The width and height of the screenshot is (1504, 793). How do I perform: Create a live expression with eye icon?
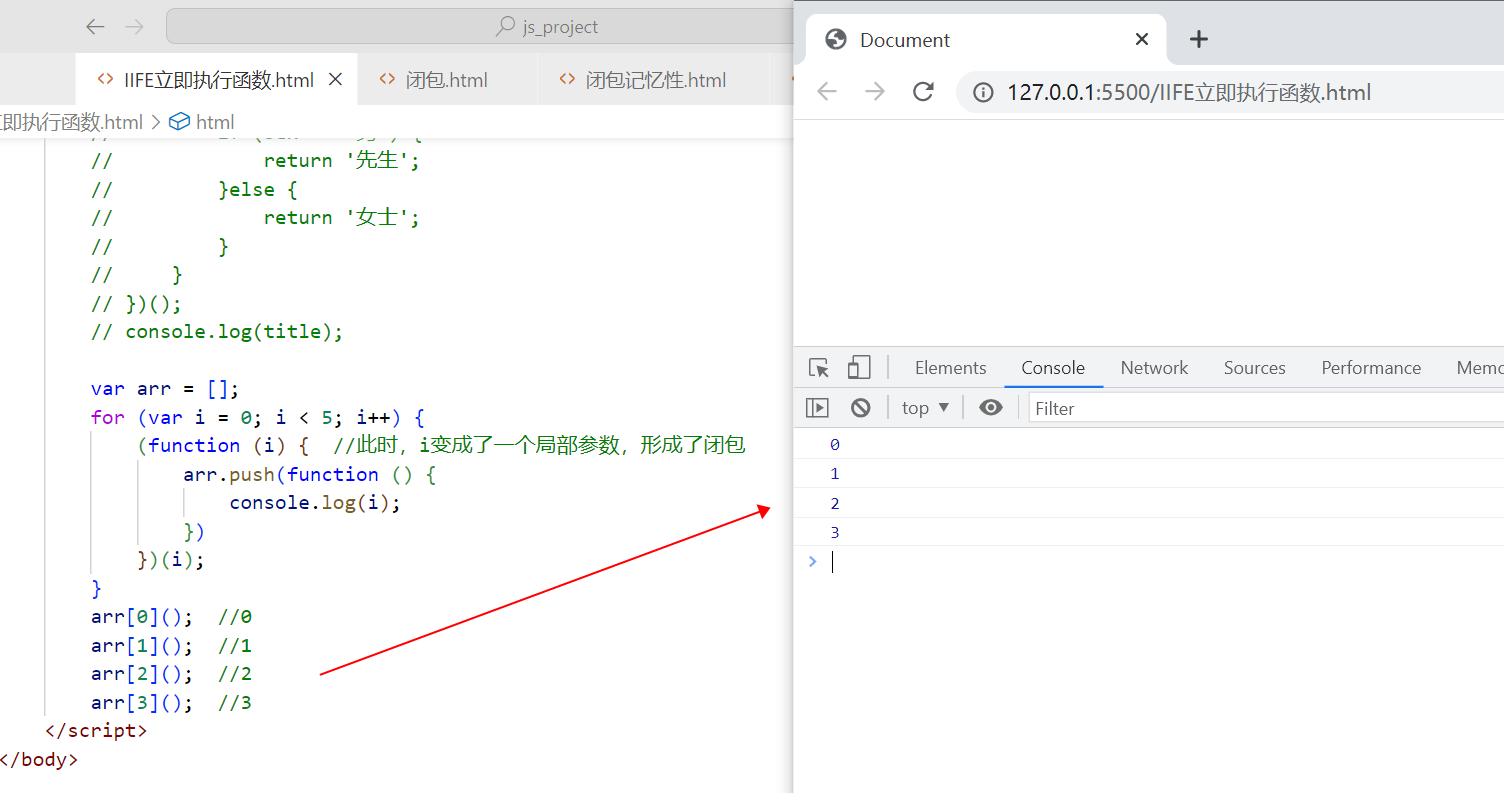(x=991, y=408)
